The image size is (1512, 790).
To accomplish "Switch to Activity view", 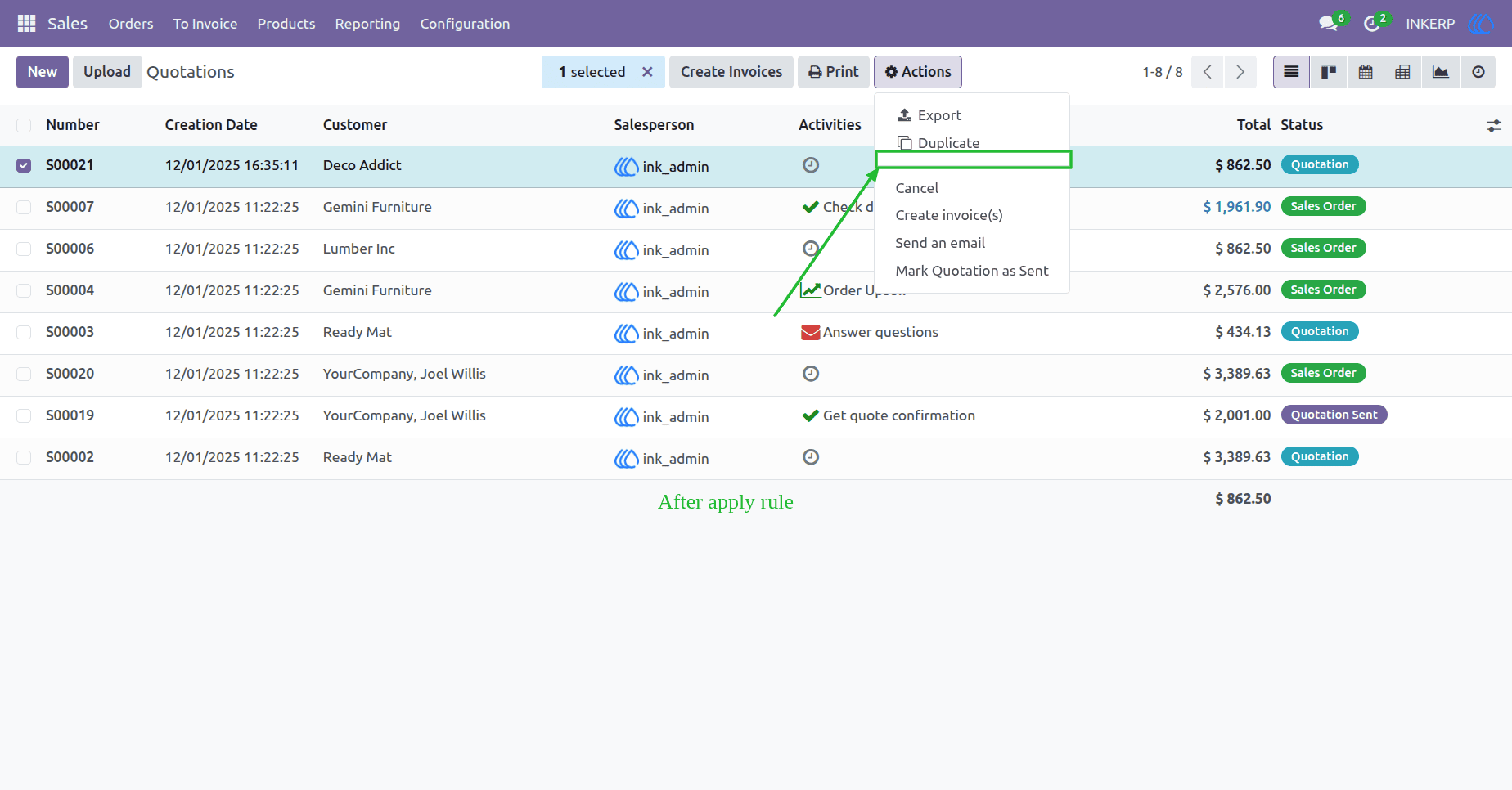I will click(x=1478, y=72).
